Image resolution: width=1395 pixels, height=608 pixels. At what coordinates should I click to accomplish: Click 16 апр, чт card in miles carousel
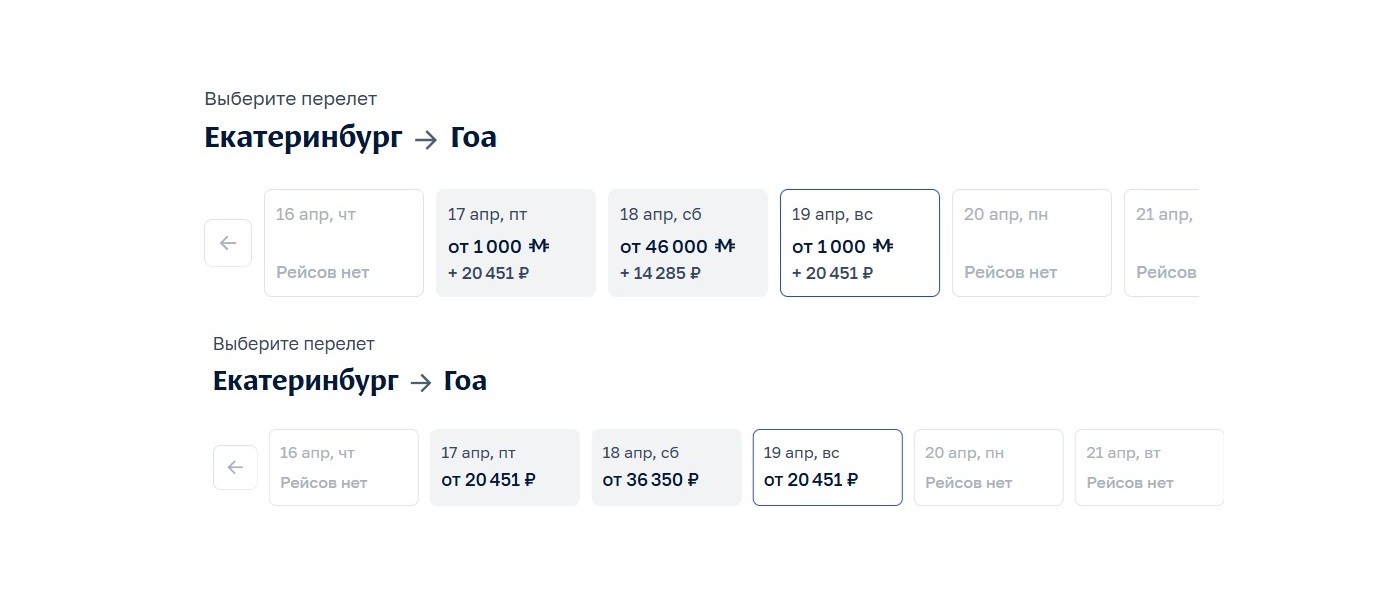point(343,243)
